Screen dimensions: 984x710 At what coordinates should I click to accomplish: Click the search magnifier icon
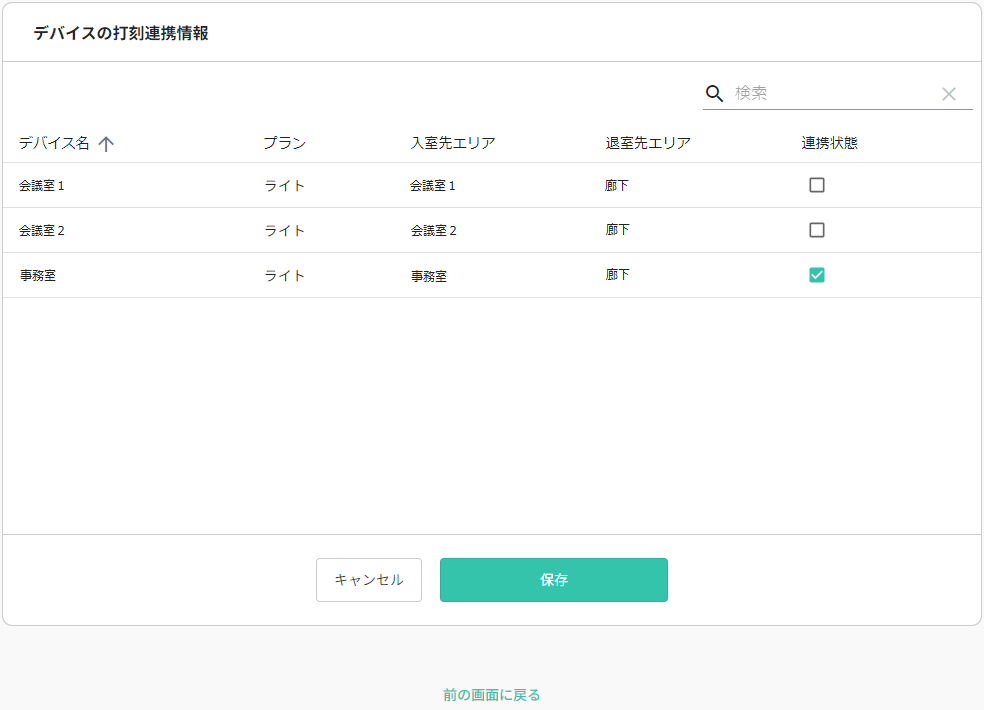[x=714, y=93]
